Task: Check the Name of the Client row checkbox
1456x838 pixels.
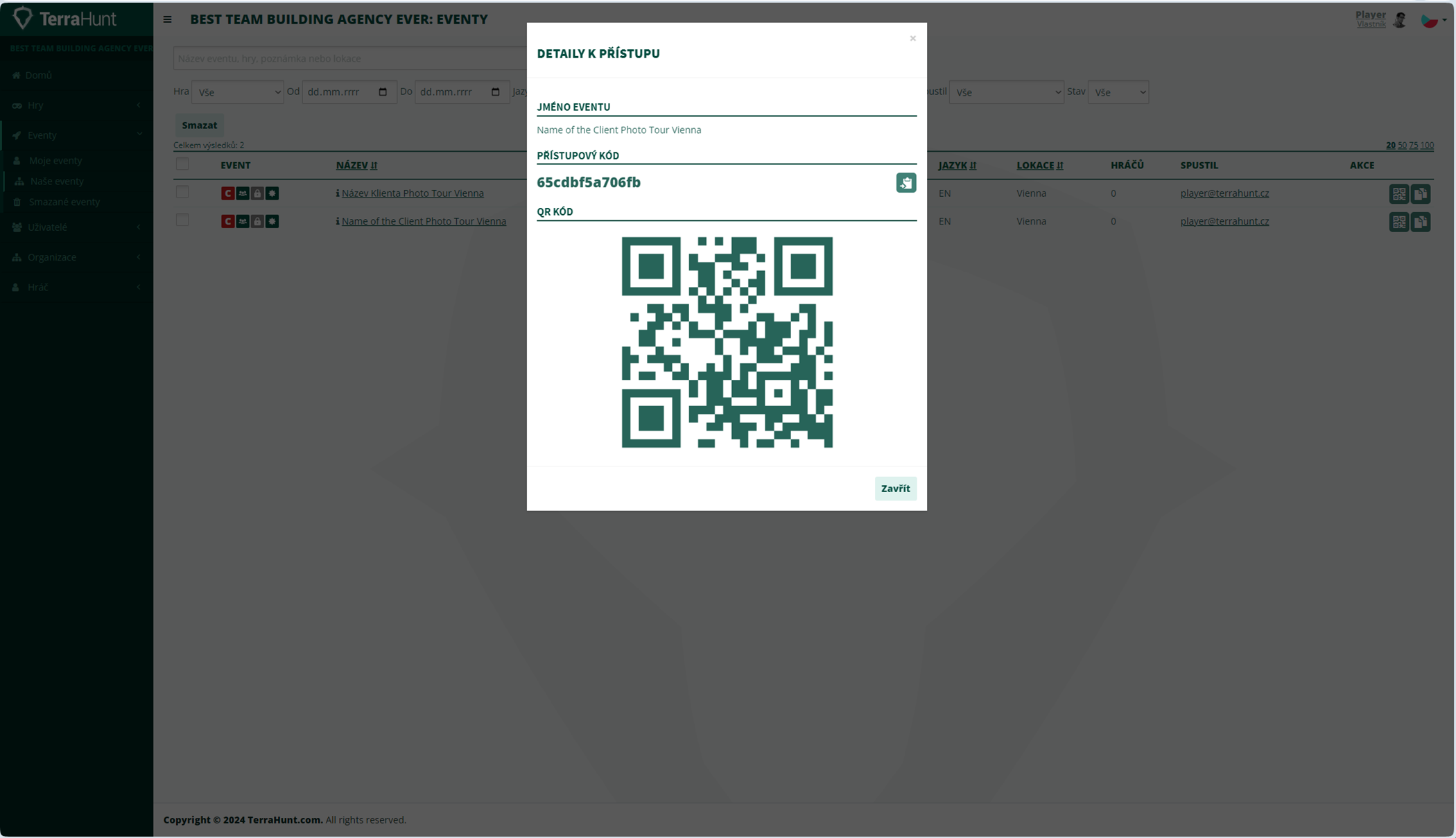Action: click(182, 220)
